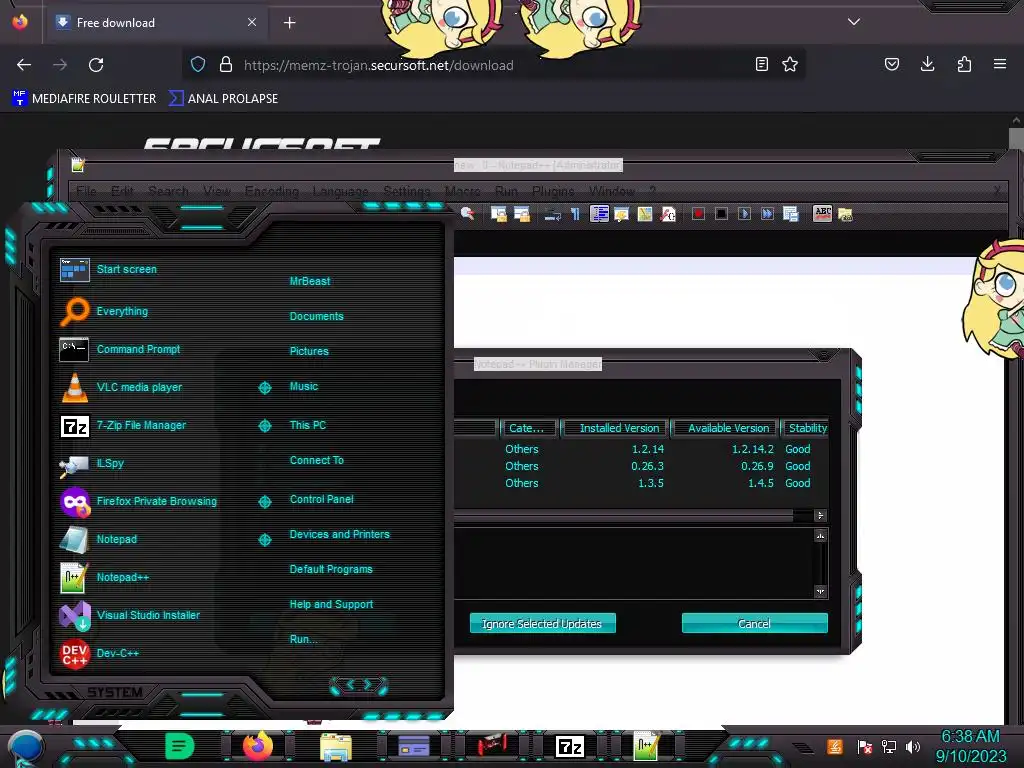1024x768 pixels.
Task: Launch Notepad++ from the start menu list
Action: tap(104, 577)
